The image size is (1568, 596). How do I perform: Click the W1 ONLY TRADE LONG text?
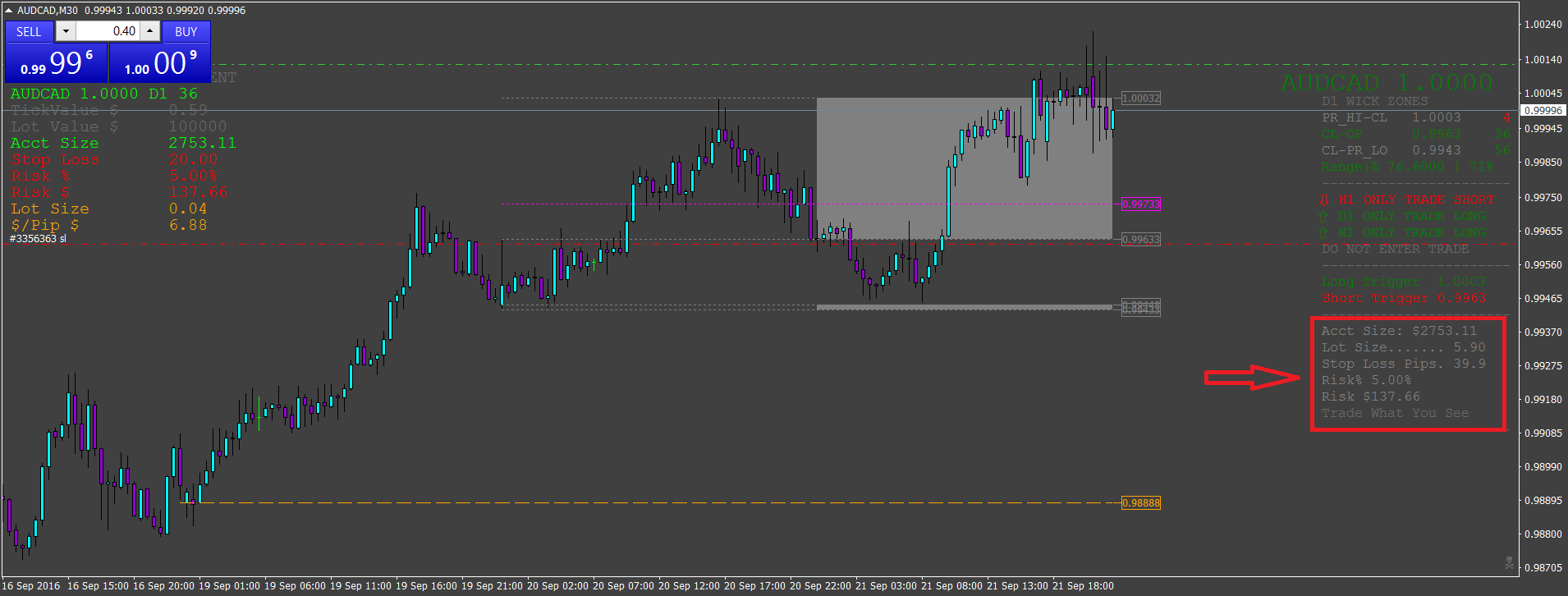[x=1412, y=232]
